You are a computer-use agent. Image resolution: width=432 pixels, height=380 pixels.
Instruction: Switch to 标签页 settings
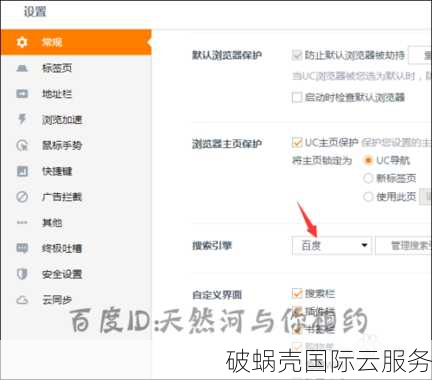pyautogui.click(x=76, y=68)
